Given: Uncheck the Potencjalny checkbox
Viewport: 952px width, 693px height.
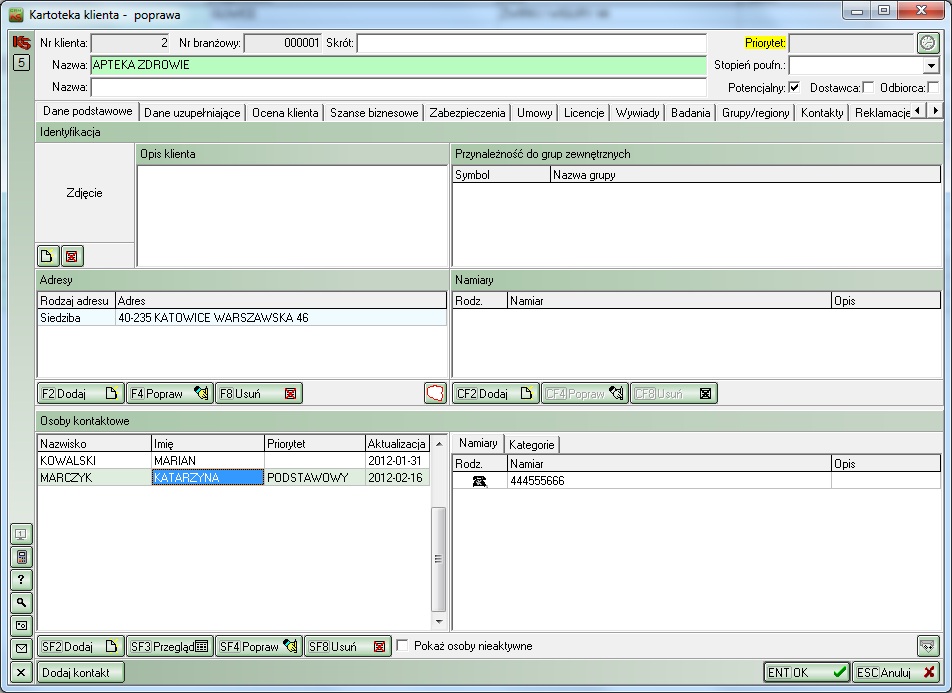Looking at the screenshot, I should [794, 88].
